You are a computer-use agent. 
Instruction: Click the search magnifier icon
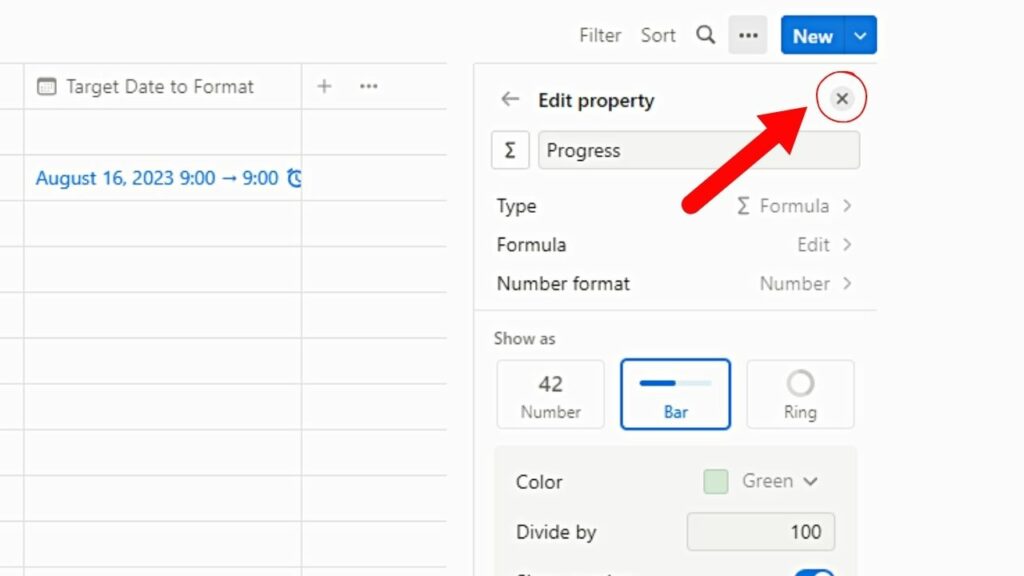tap(705, 34)
